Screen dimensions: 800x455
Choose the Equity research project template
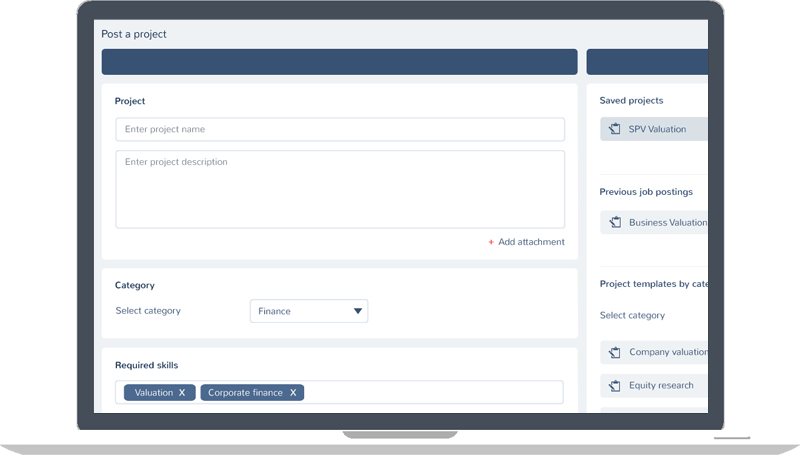(661, 386)
